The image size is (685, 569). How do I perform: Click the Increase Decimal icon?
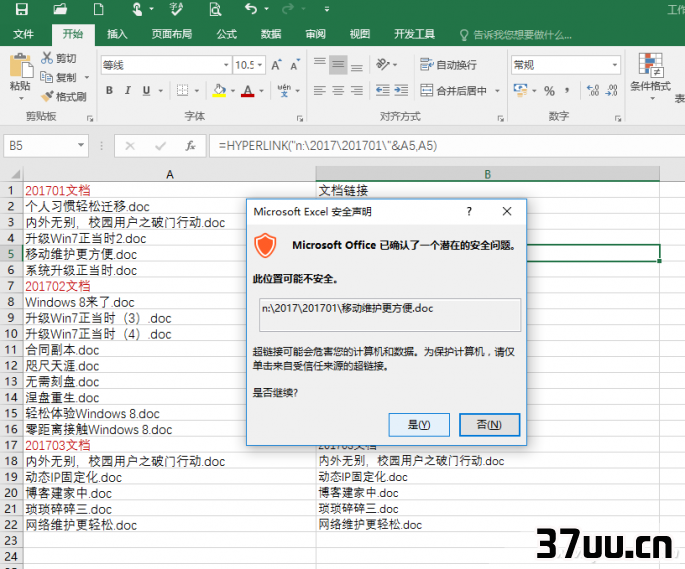(x=593, y=90)
